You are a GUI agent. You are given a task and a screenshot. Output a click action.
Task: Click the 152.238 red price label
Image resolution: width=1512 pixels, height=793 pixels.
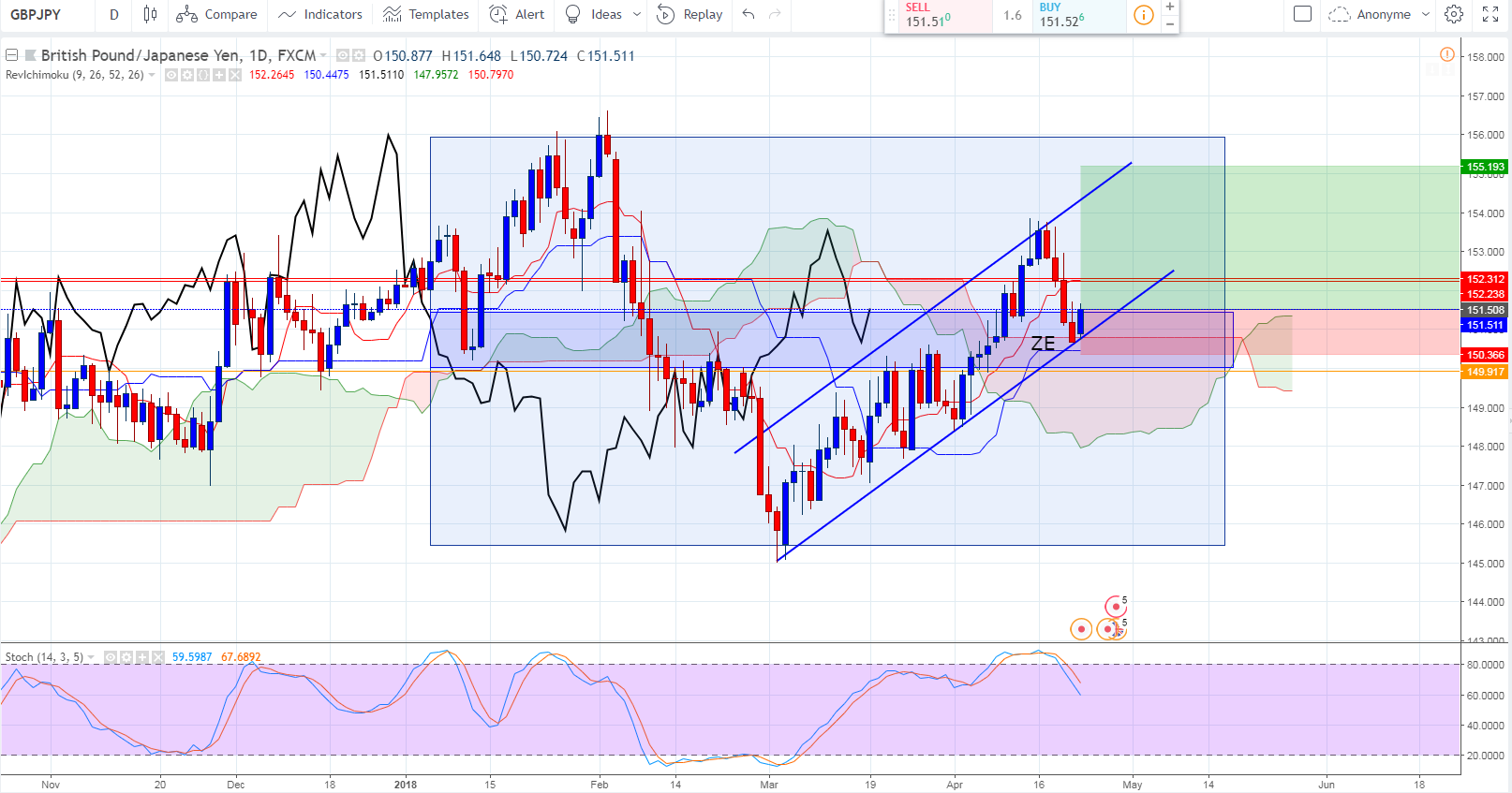point(1485,294)
